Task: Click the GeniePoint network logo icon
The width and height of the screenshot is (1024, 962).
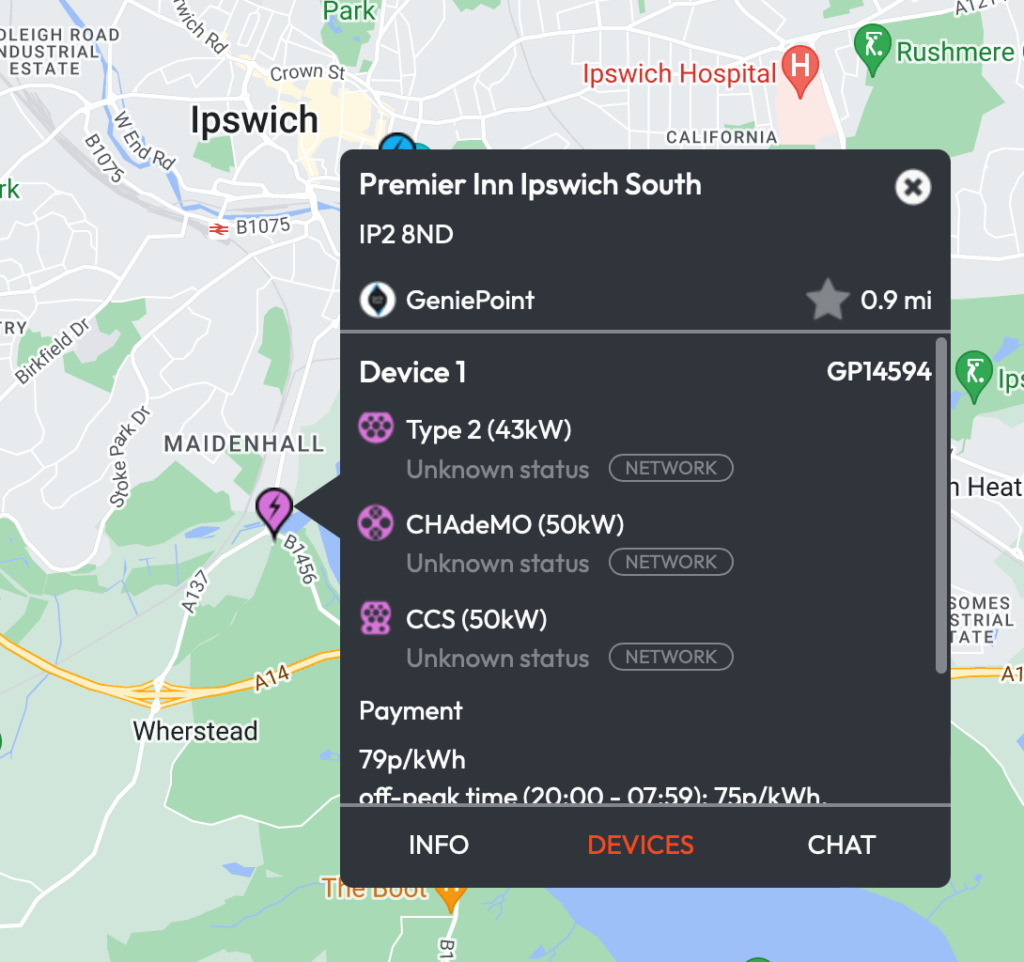Action: click(377, 300)
